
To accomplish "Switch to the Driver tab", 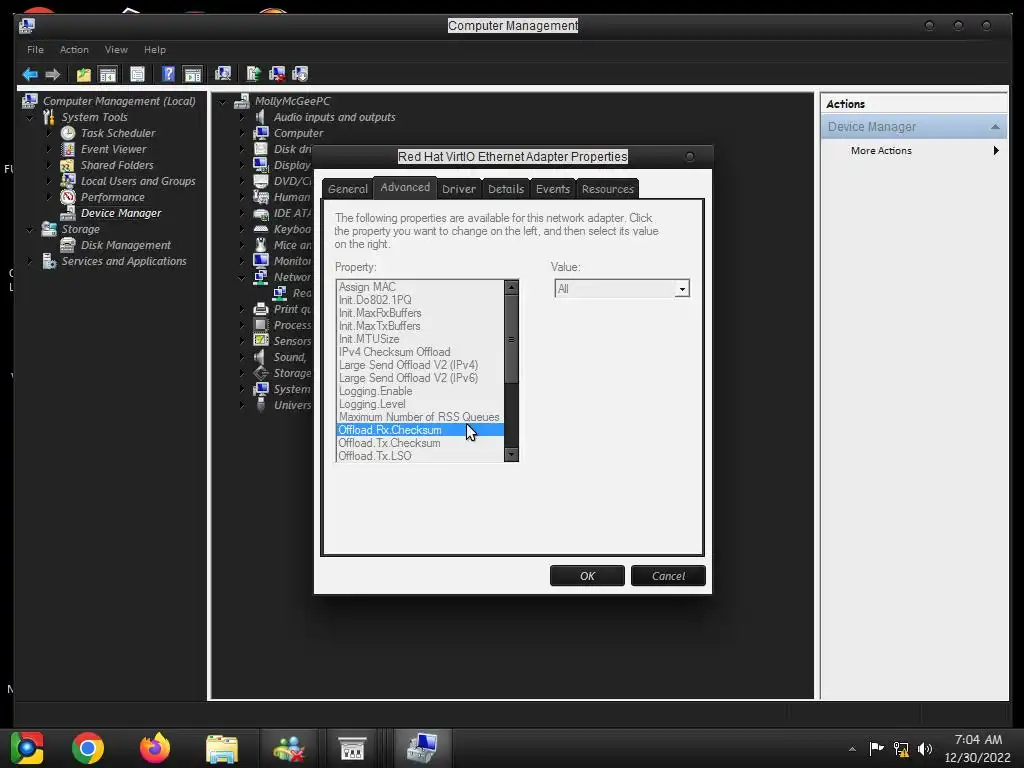I will (458, 189).
